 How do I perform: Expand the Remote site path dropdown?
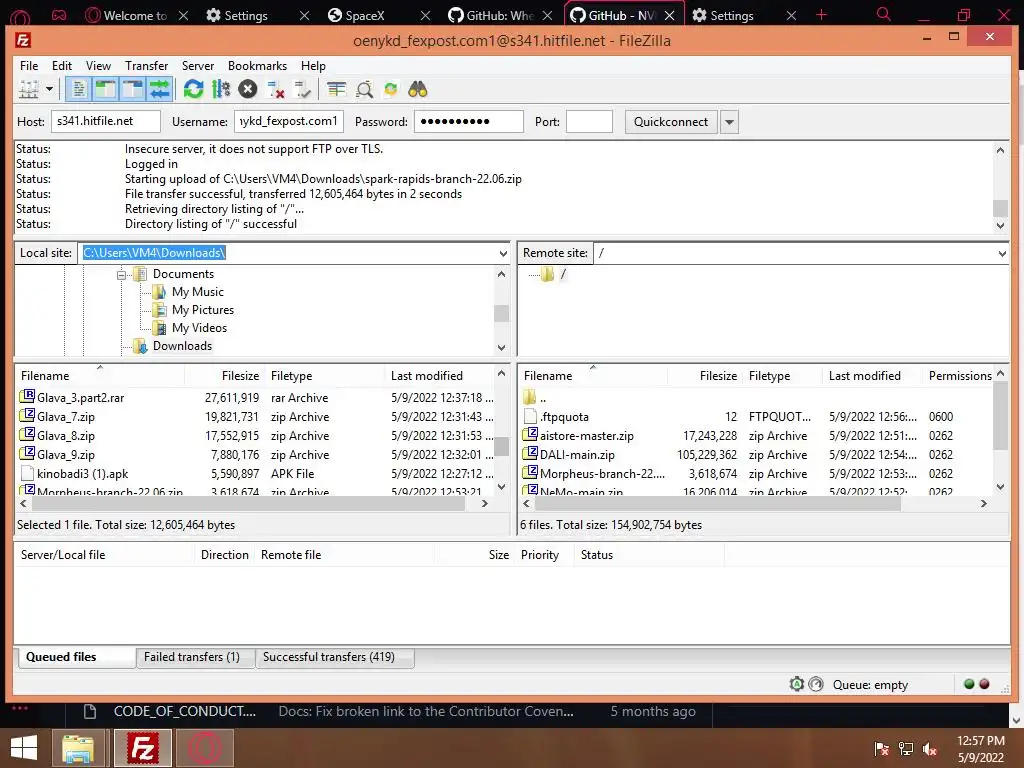point(1002,253)
